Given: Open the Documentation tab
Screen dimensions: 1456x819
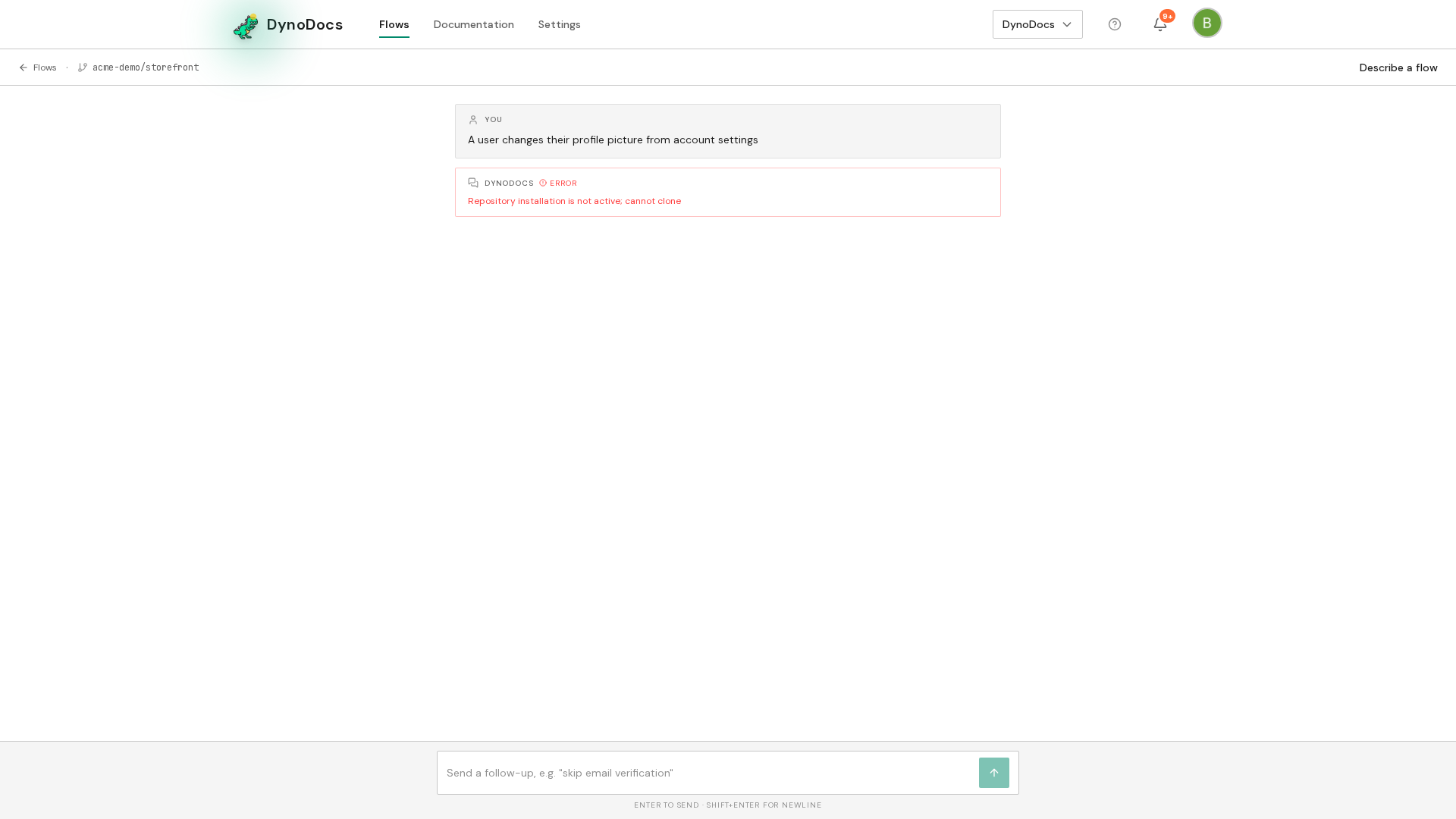Looking at the screenshot, I should pos(474,24).
